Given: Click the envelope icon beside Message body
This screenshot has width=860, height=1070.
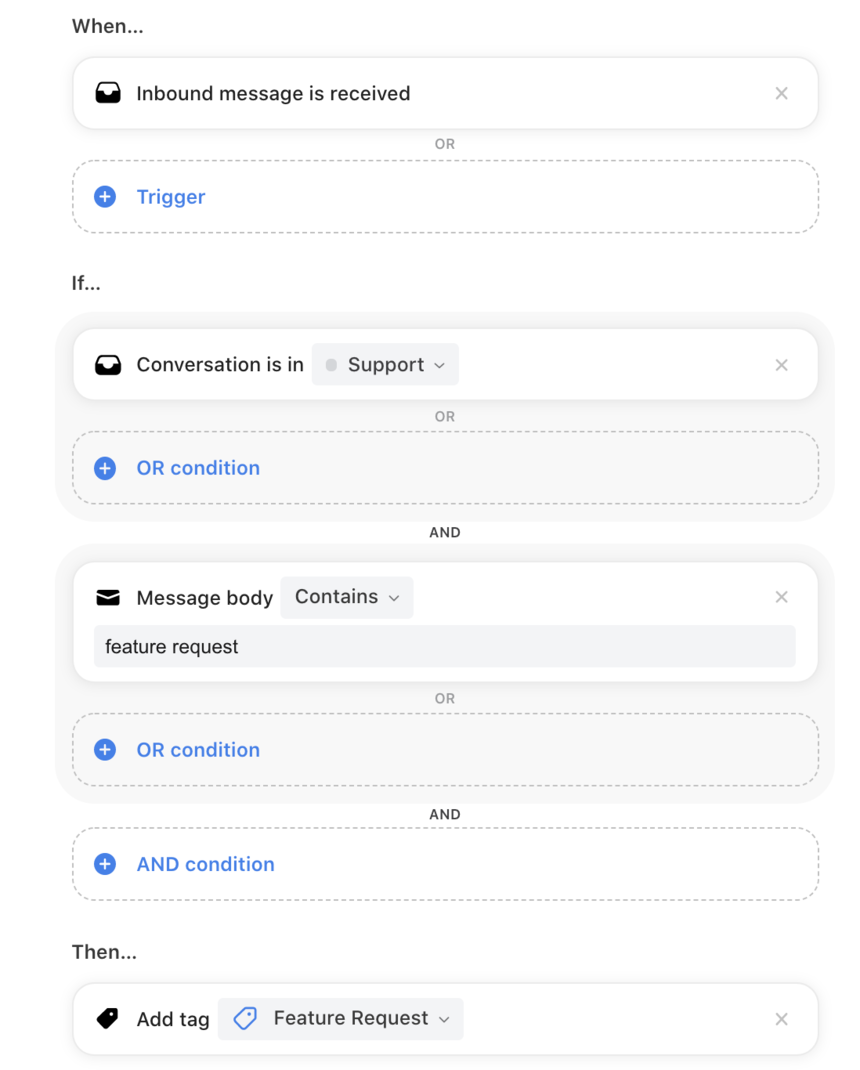Looking at the screenshot, I should (108, 598).
